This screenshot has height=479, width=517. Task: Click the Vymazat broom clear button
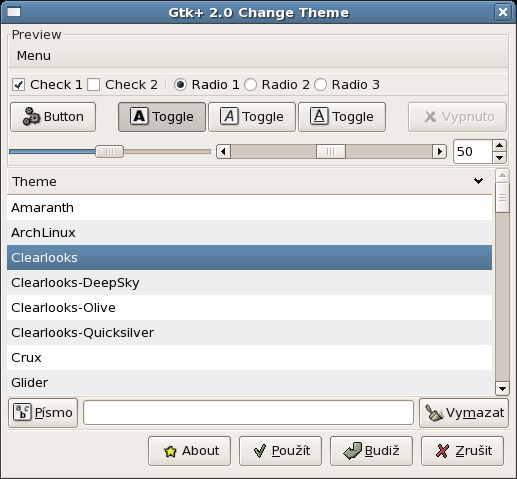(x=464, y=413)
